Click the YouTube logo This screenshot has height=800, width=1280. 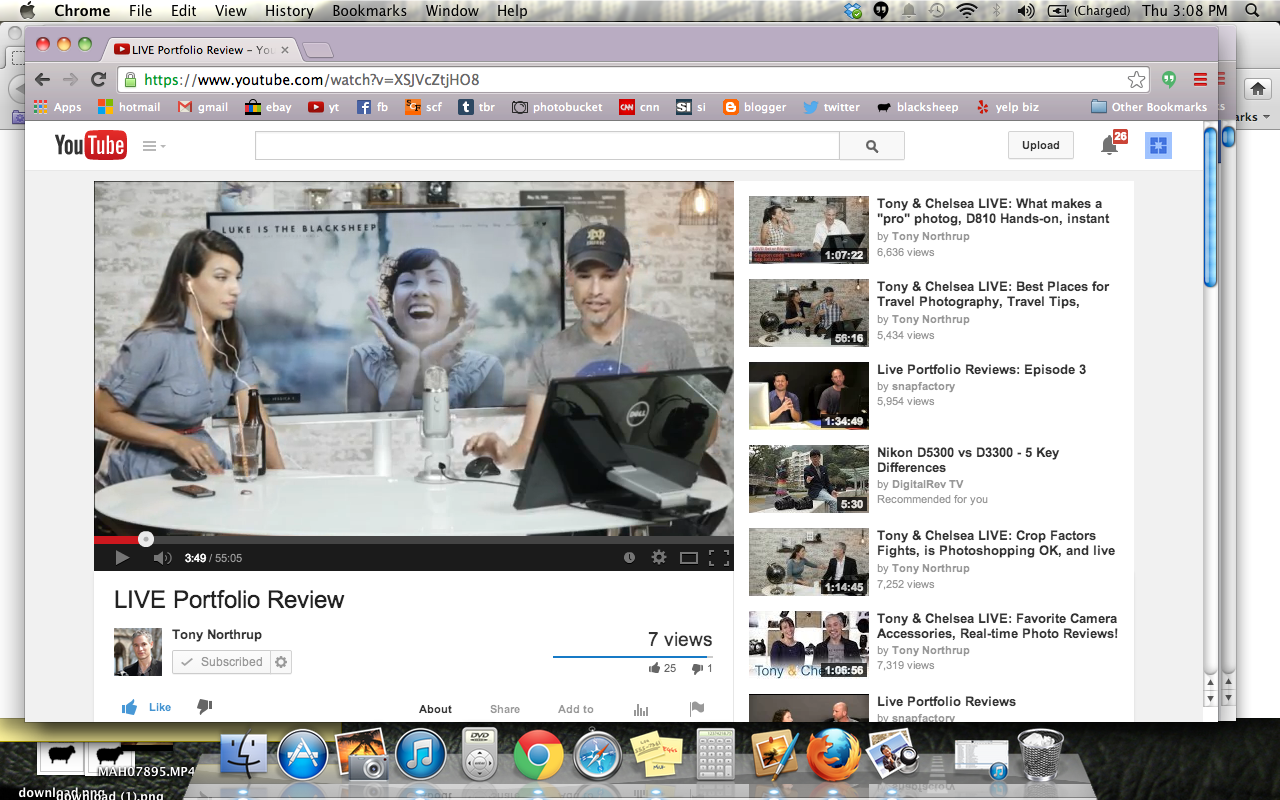[x=90, y=145]
